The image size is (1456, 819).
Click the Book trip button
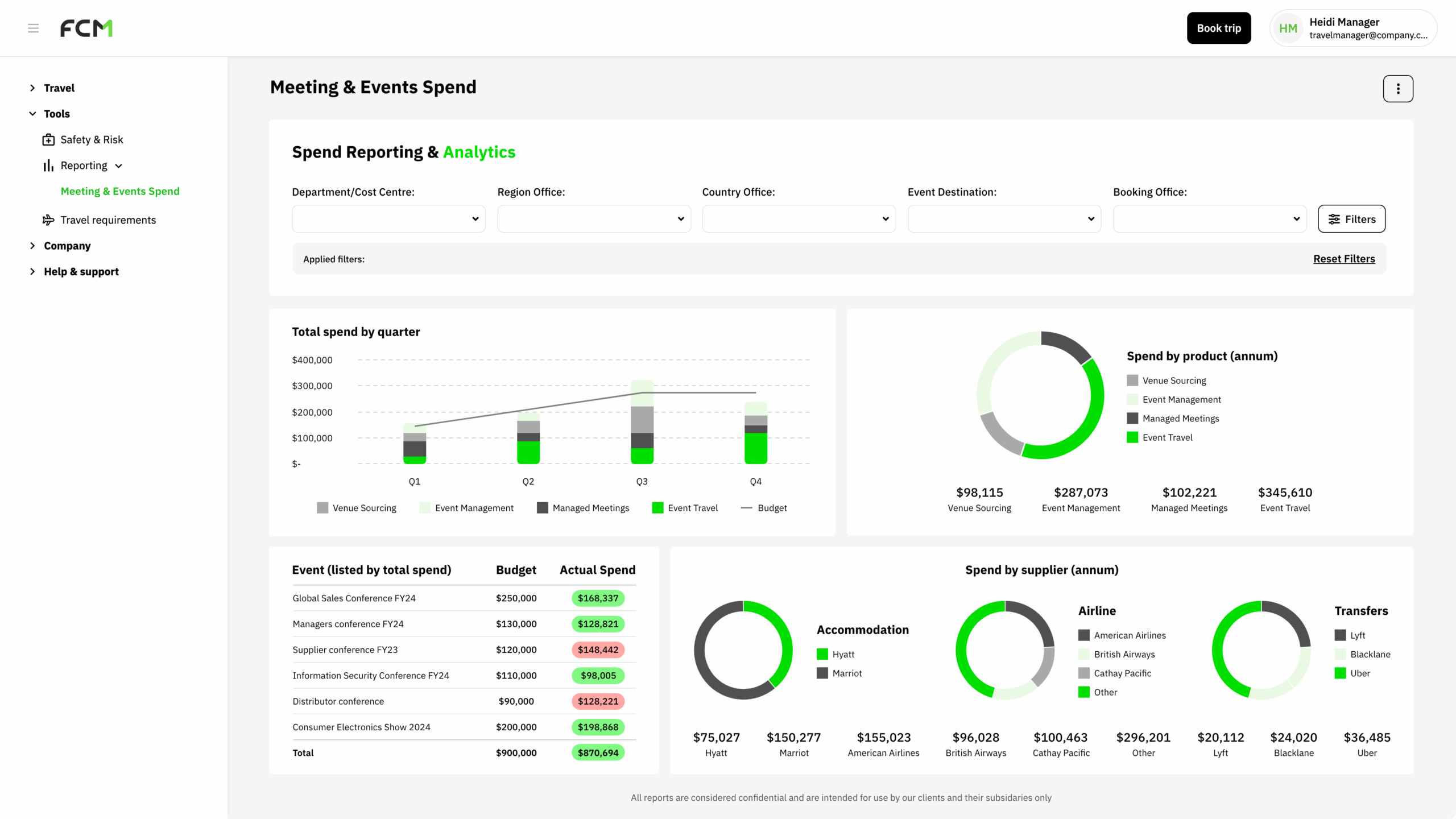click(x=1219, y=28)
